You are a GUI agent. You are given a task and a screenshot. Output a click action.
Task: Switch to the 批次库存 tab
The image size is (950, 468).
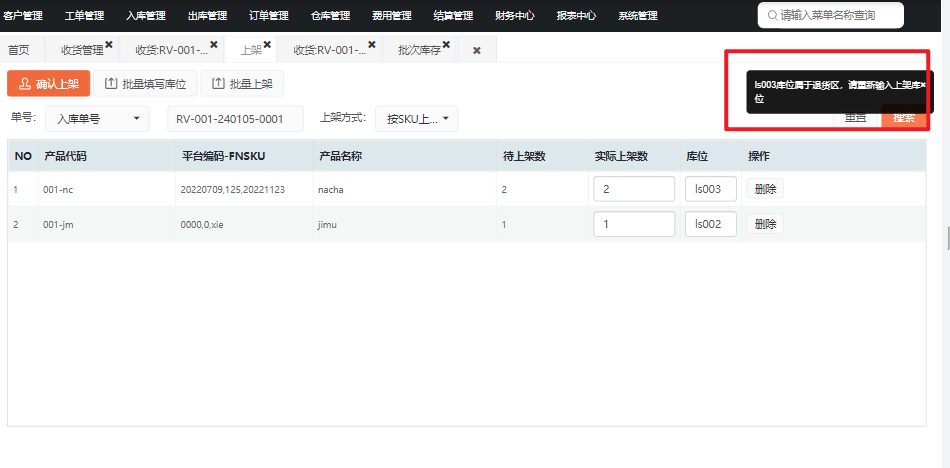click(x=419, y=51)
